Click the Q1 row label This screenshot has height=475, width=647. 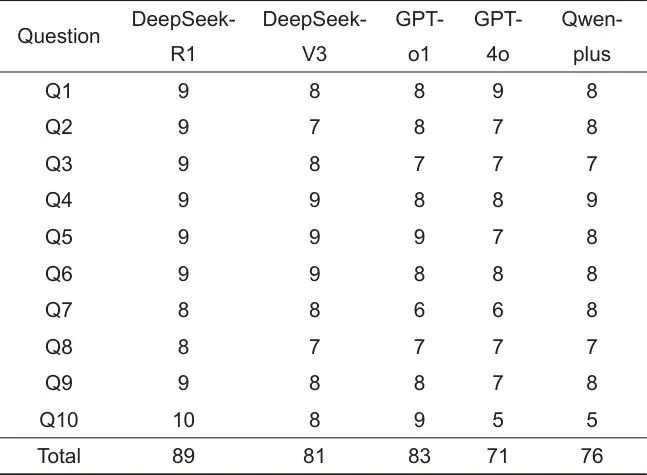(60, 93)
